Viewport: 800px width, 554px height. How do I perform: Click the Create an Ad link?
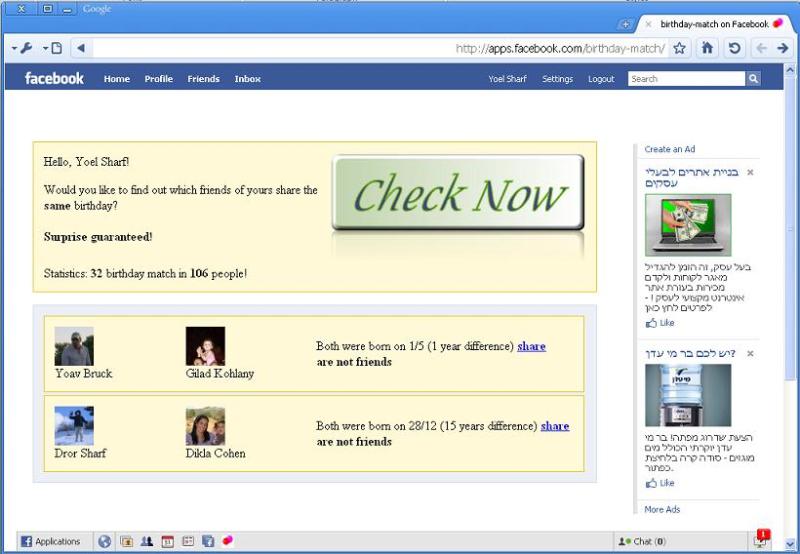pos(669,149)
